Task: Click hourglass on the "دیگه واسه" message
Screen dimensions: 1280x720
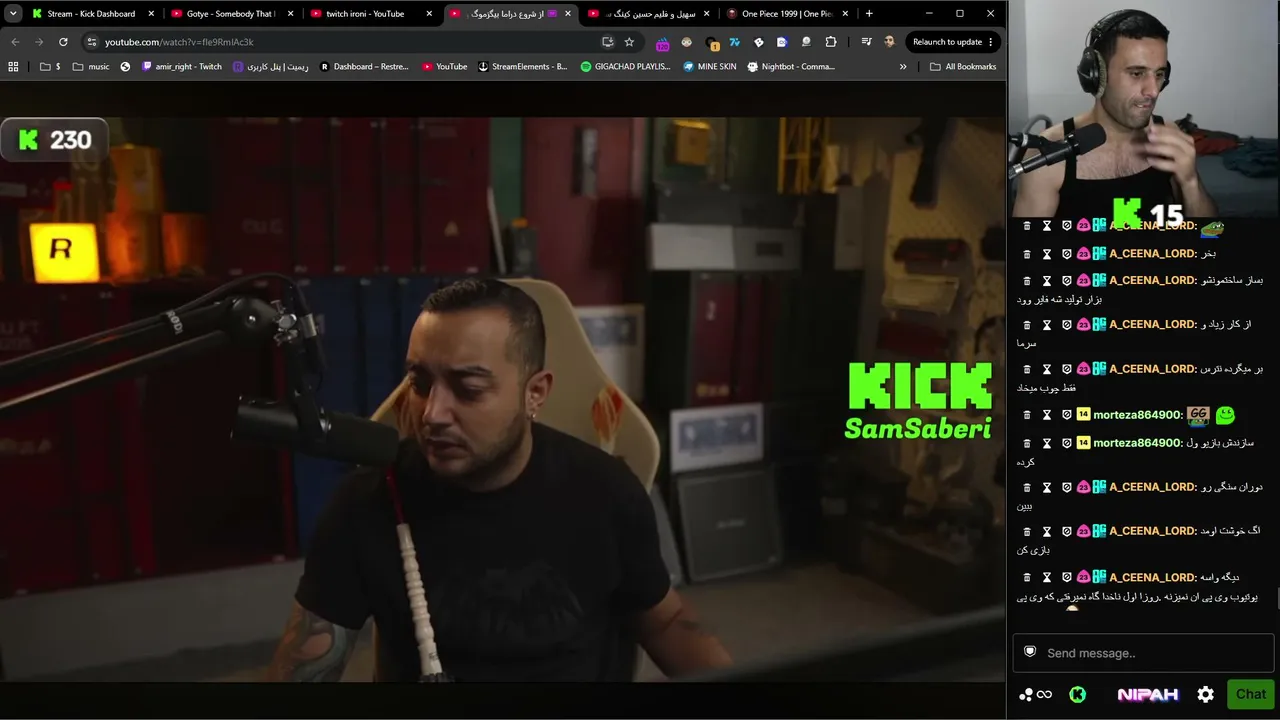Action: 1047,578
